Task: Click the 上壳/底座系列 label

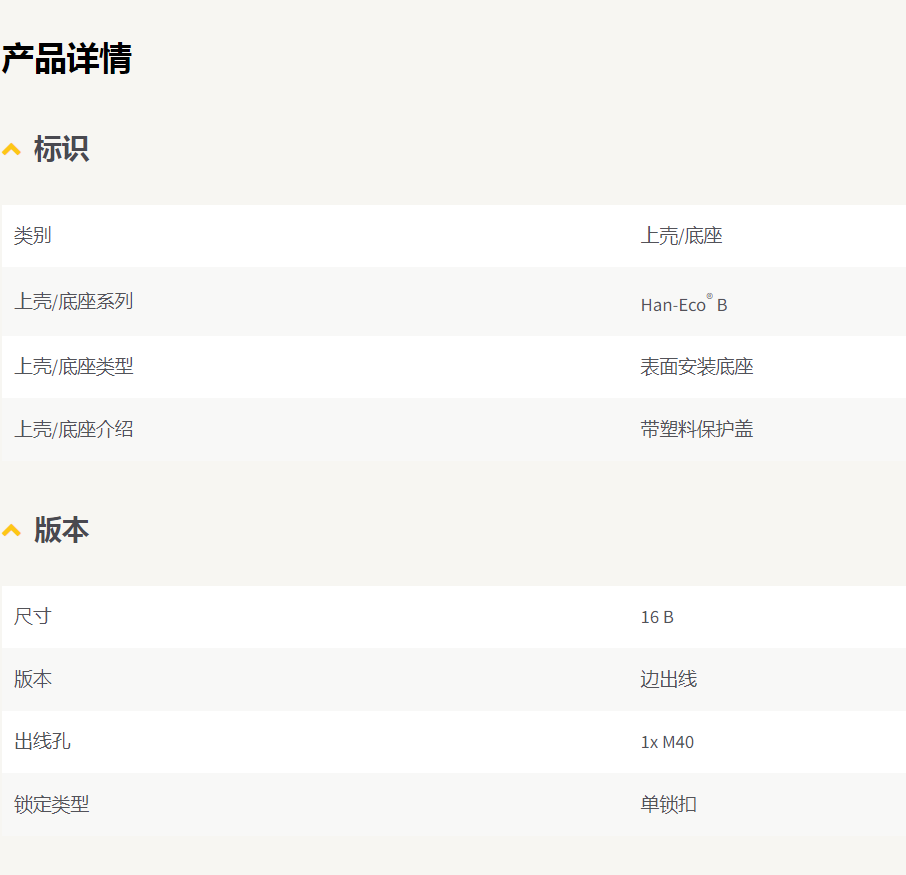Action: (73, 301)
